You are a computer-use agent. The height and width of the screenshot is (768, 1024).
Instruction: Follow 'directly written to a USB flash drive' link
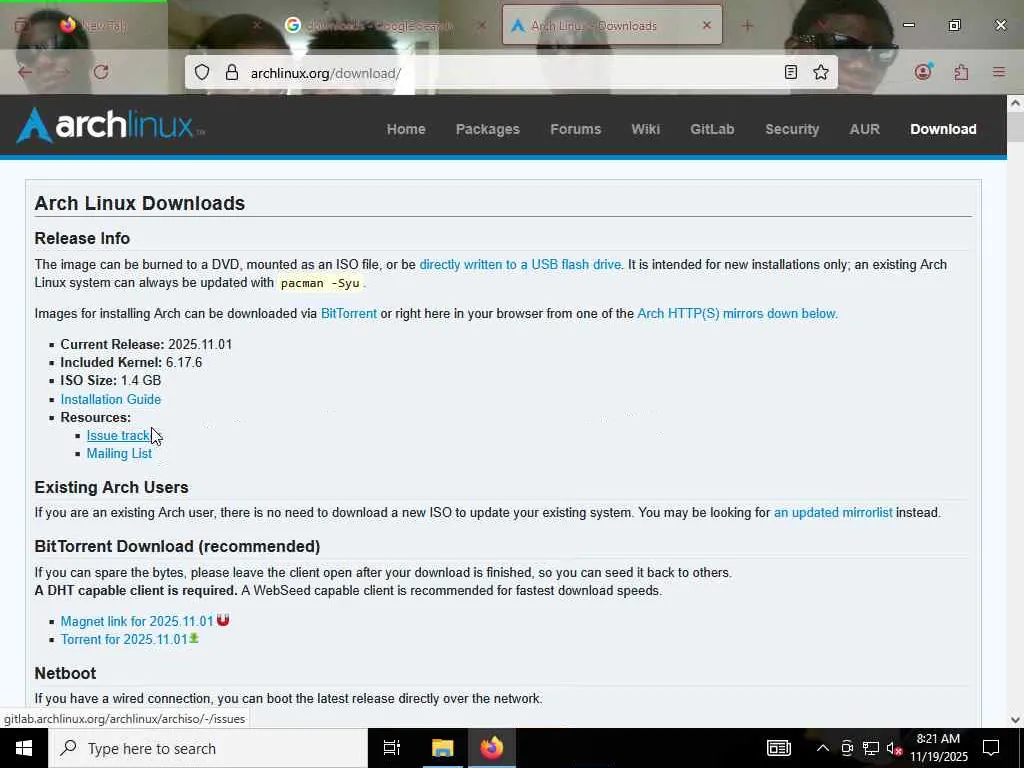click(520, 264)
